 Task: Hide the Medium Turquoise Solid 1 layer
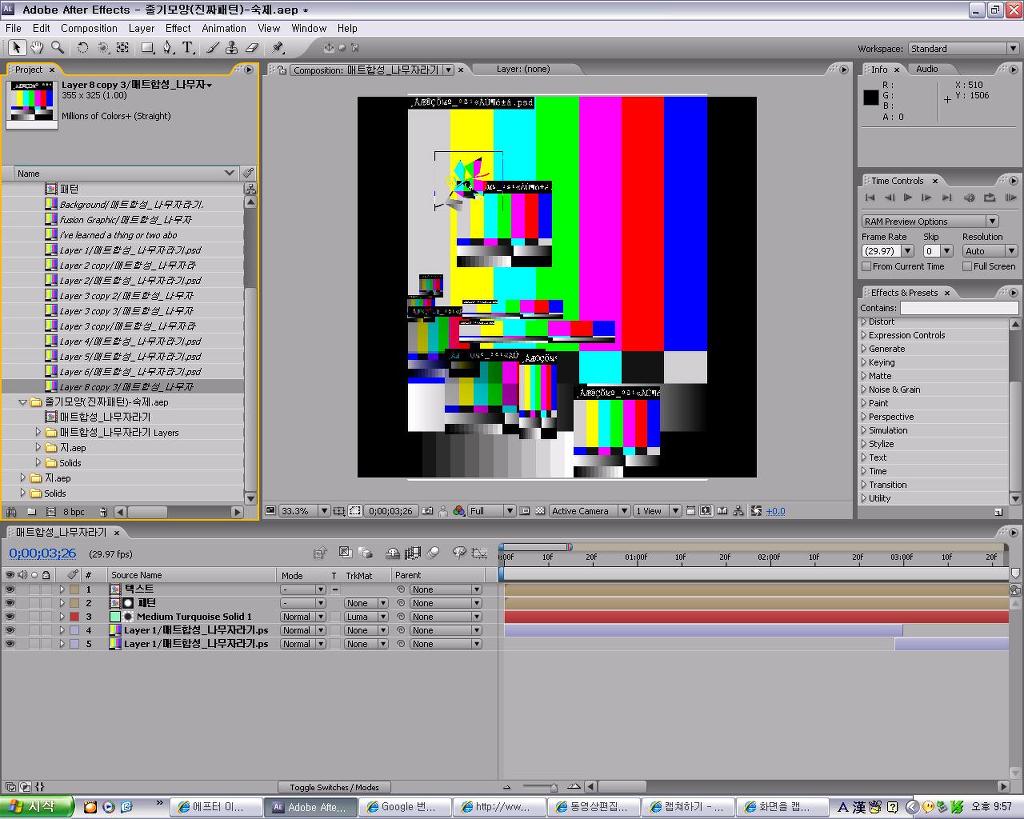10,617
